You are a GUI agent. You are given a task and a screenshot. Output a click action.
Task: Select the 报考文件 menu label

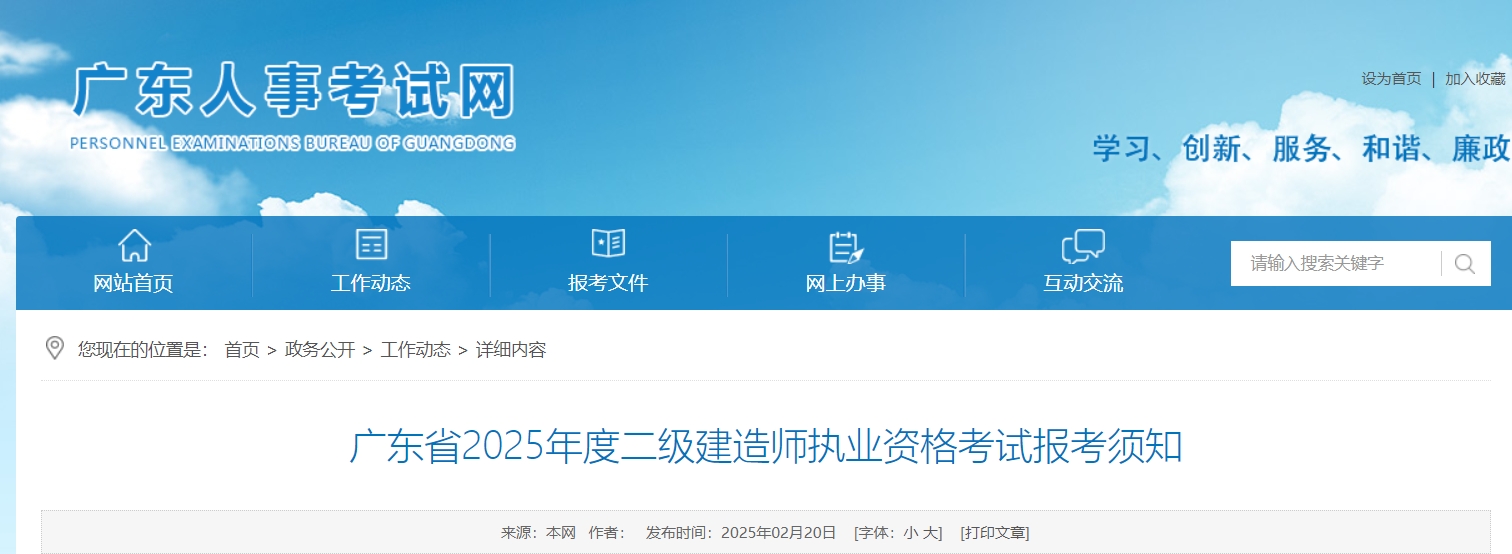click(x=608, y=283)
